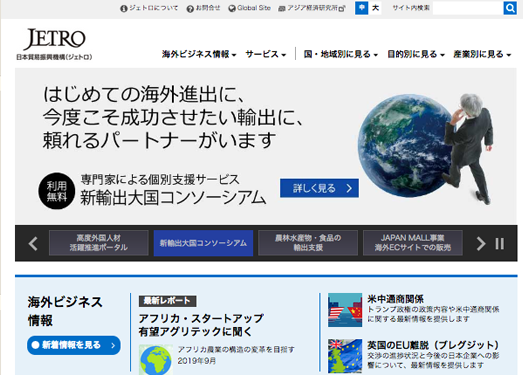Show next carousel slide arrow
Image resolution: width=523 pixels, height=375 pixels.
tap(481, 244)
